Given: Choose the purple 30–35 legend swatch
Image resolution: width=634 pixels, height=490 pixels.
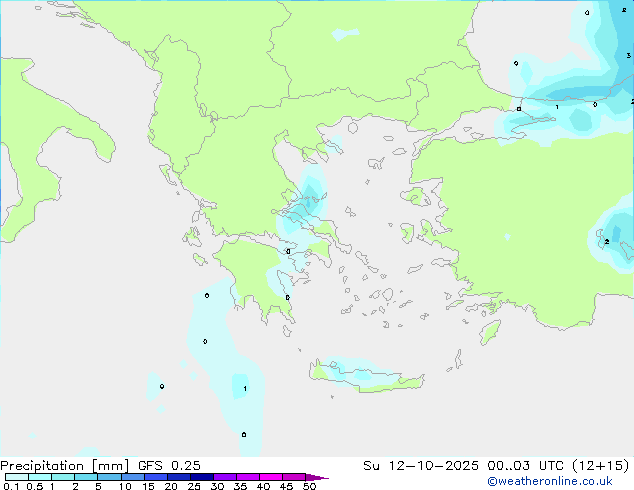Looking at the screenshot, I should click(225, 477).
